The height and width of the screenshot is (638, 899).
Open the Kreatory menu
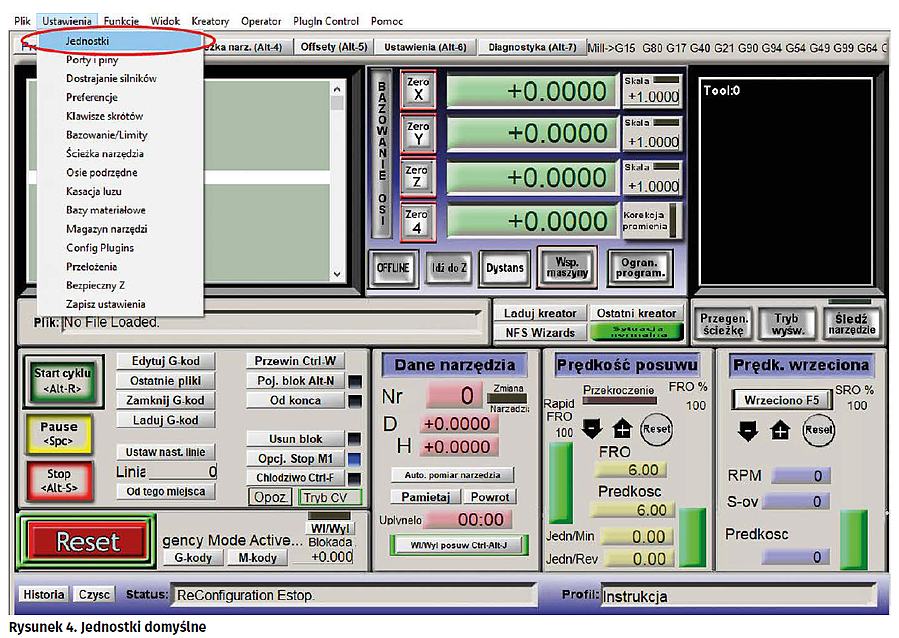[210, 21]
